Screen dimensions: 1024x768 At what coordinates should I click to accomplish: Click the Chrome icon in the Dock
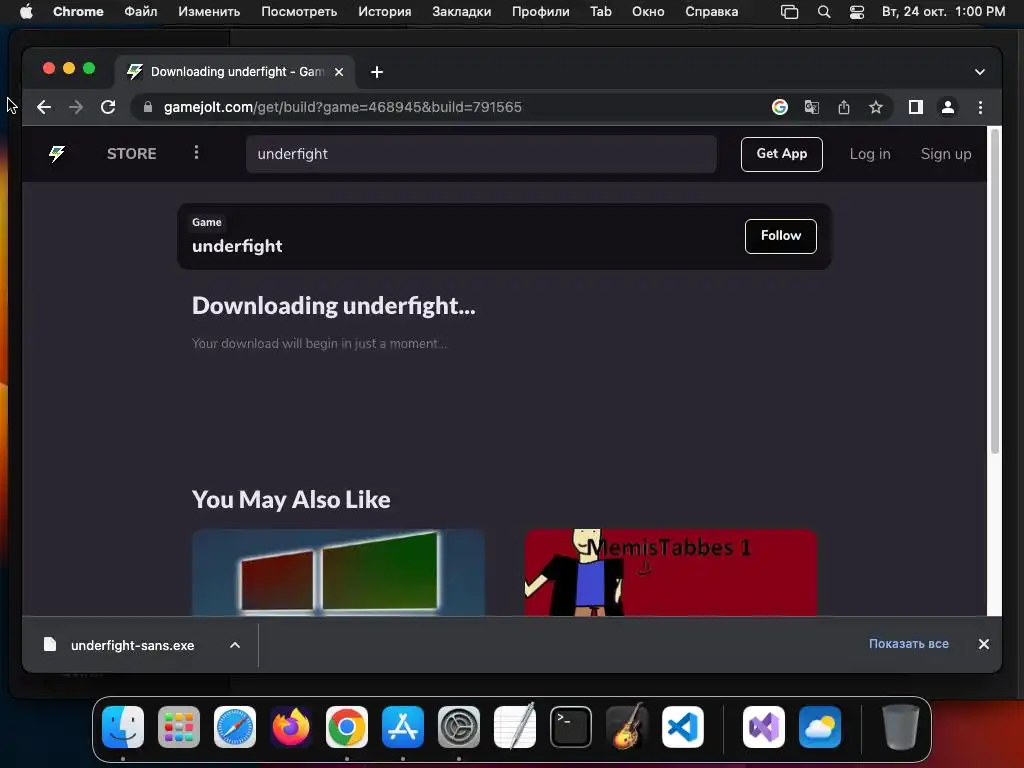(347, 727)
